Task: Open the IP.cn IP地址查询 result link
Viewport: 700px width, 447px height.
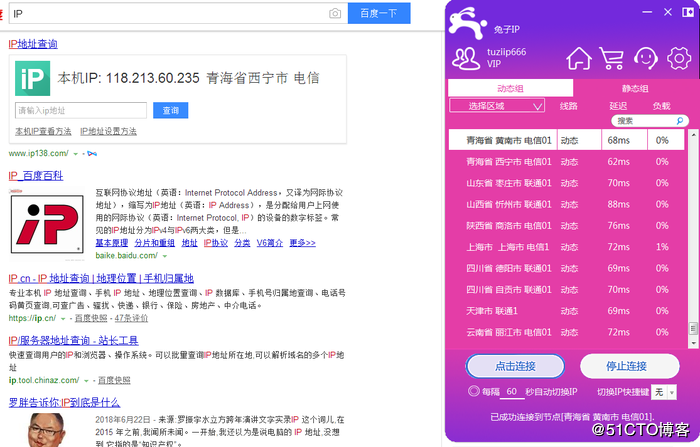Action: [101, 279]
